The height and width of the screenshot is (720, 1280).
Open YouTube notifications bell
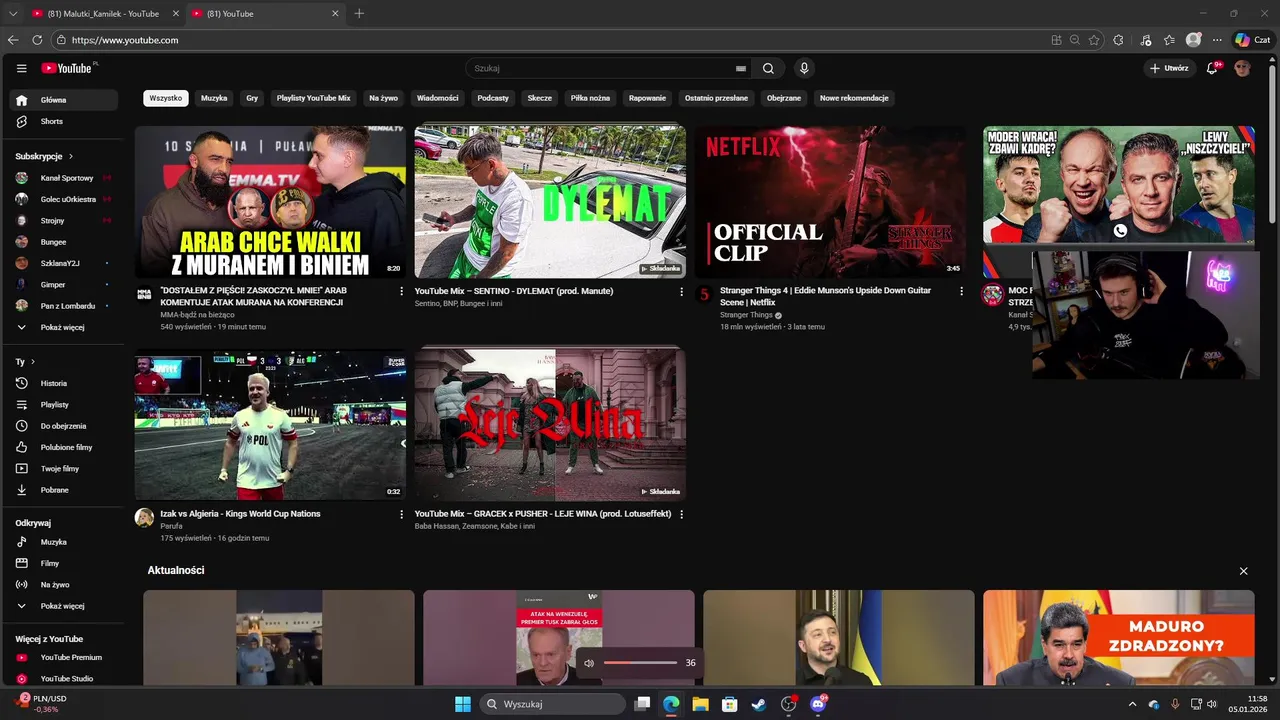point(1212,68)
